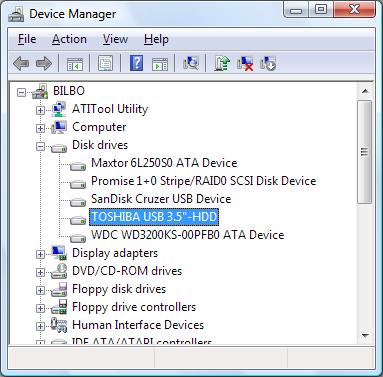This screenshot has width=383, height=377.
Task: Select the Display adapters label
Action: pos(115,253)
